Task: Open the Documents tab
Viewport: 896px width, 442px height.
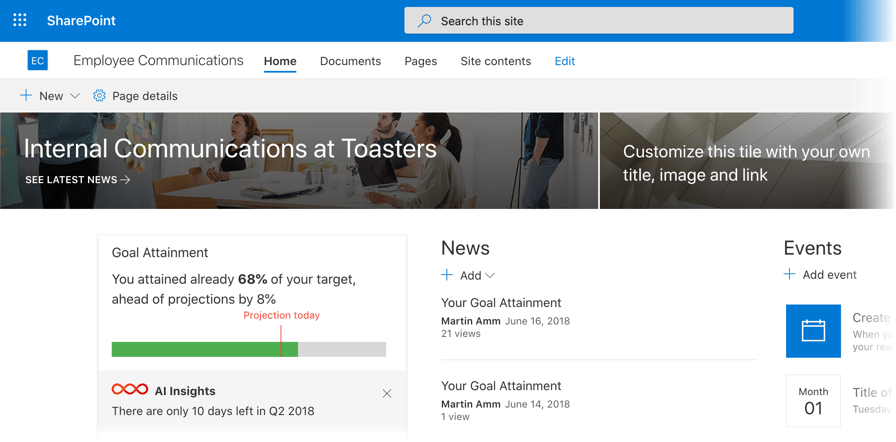Action: pos(350,61)
